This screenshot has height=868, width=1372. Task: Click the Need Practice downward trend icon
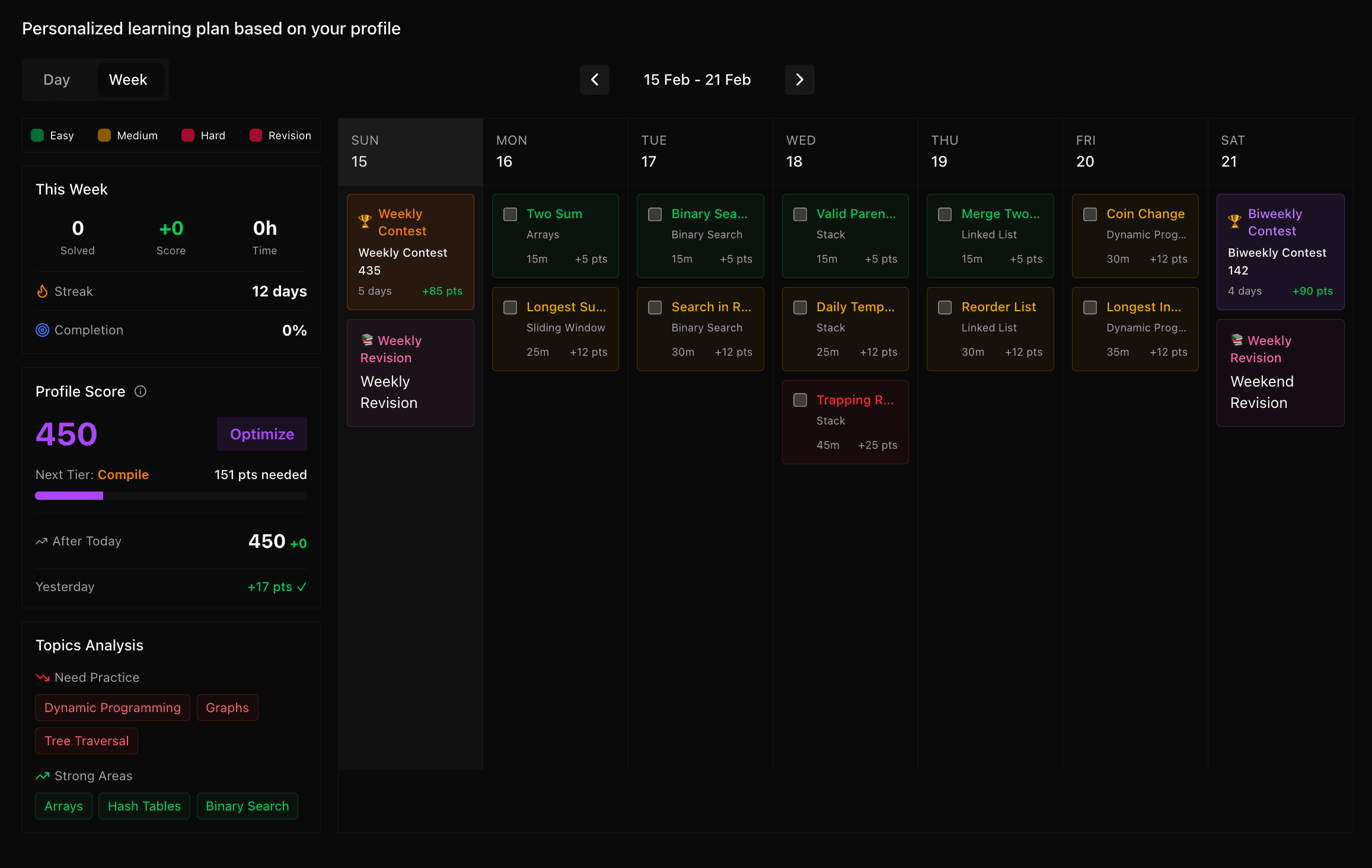point(42,677)
